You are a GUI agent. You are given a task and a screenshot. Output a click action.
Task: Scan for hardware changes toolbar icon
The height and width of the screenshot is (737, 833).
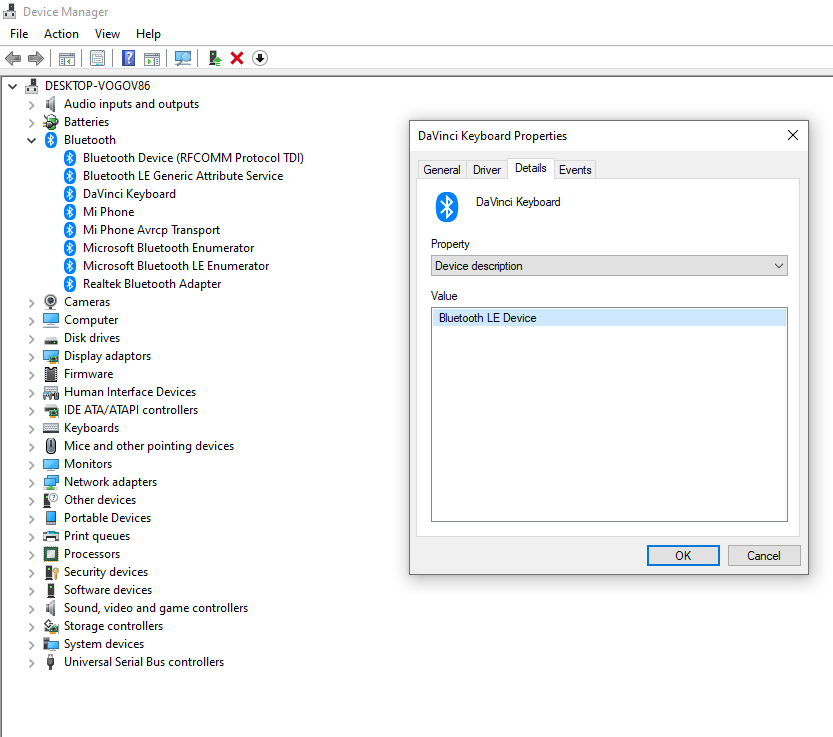point(183,58)
